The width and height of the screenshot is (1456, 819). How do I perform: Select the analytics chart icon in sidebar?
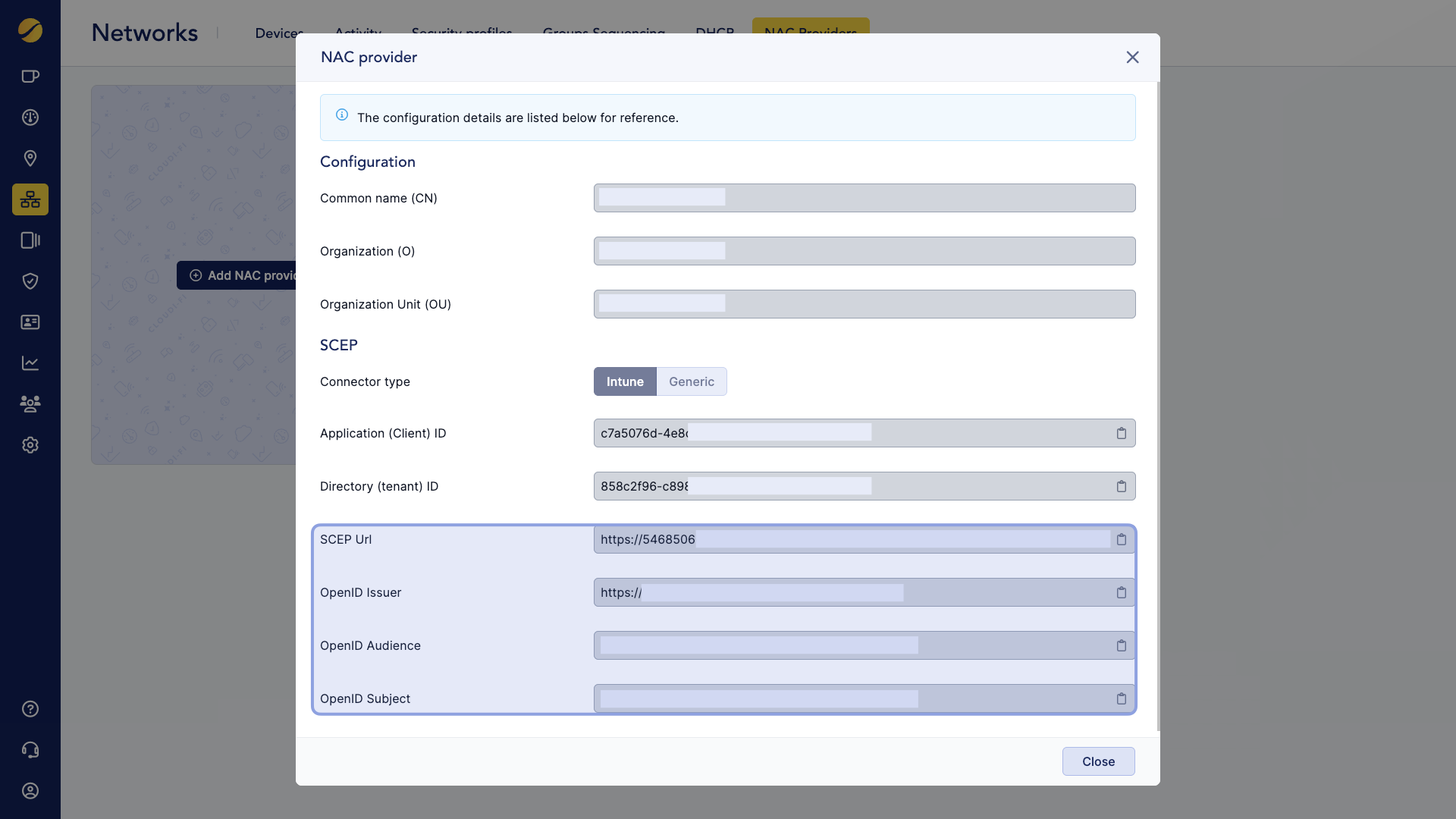coord(30,363)
